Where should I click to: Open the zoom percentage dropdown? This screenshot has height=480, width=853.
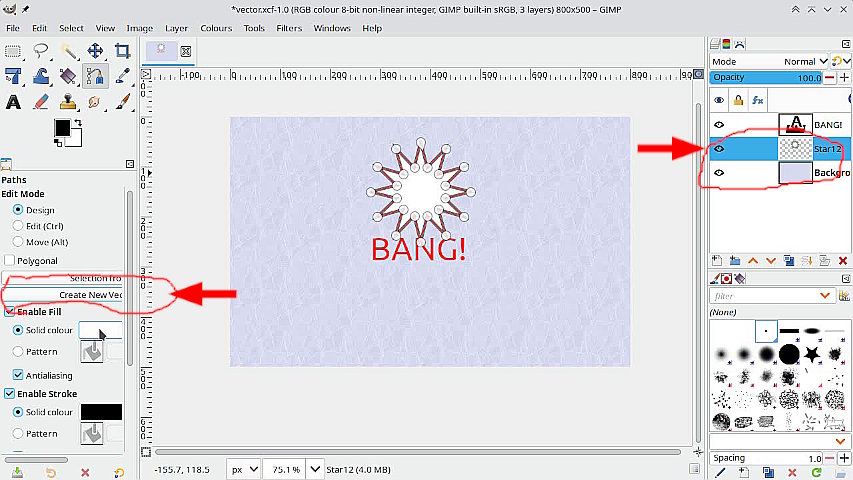coord(314,469)
